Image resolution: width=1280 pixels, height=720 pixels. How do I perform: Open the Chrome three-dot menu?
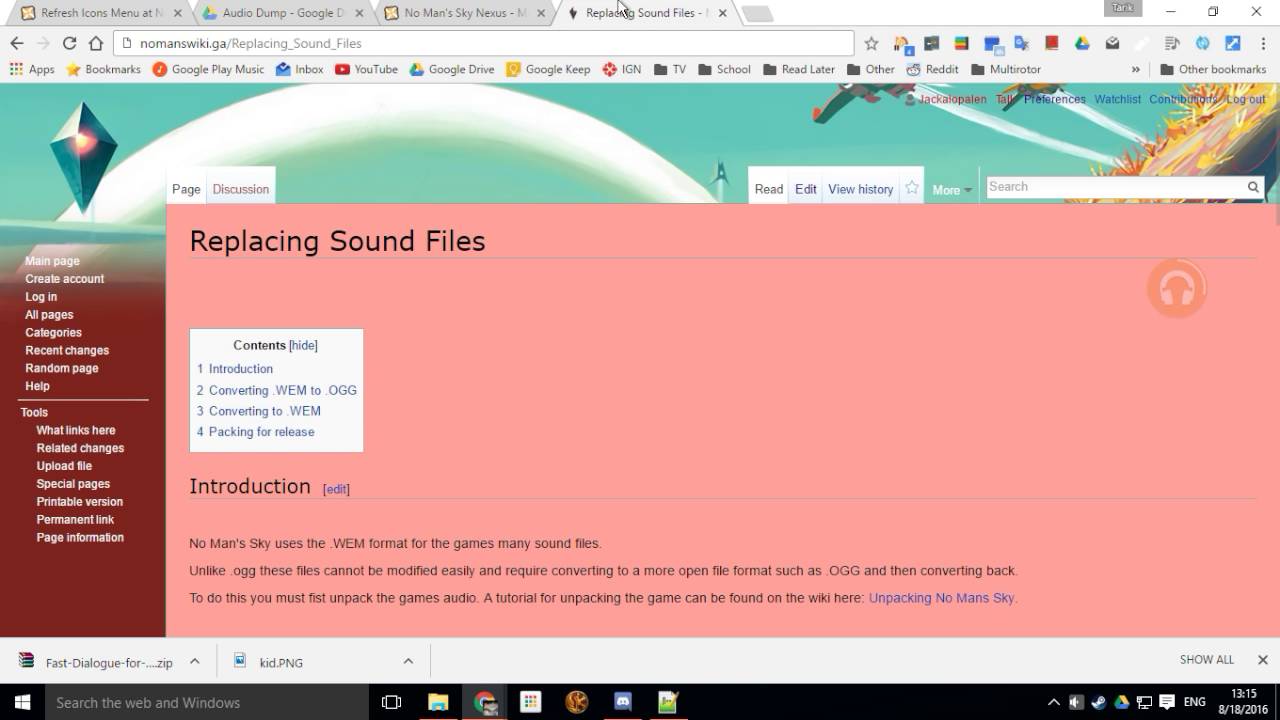click(1263, 43)
